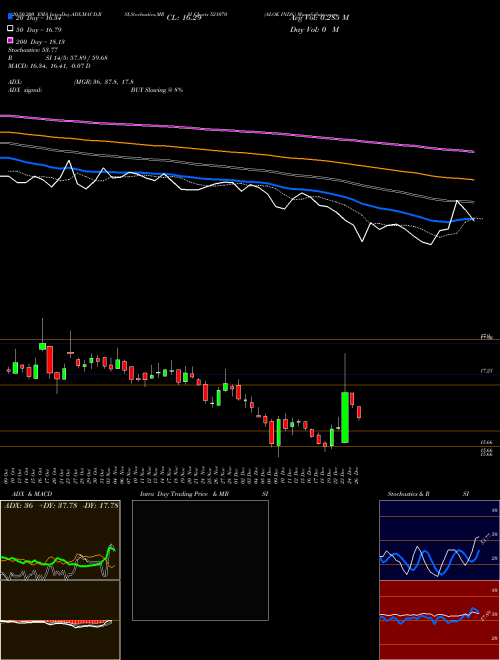Click the 'BUY Slowing @ 8%' signal text
The height and width of the screenshot is (660, 500).
157,90
